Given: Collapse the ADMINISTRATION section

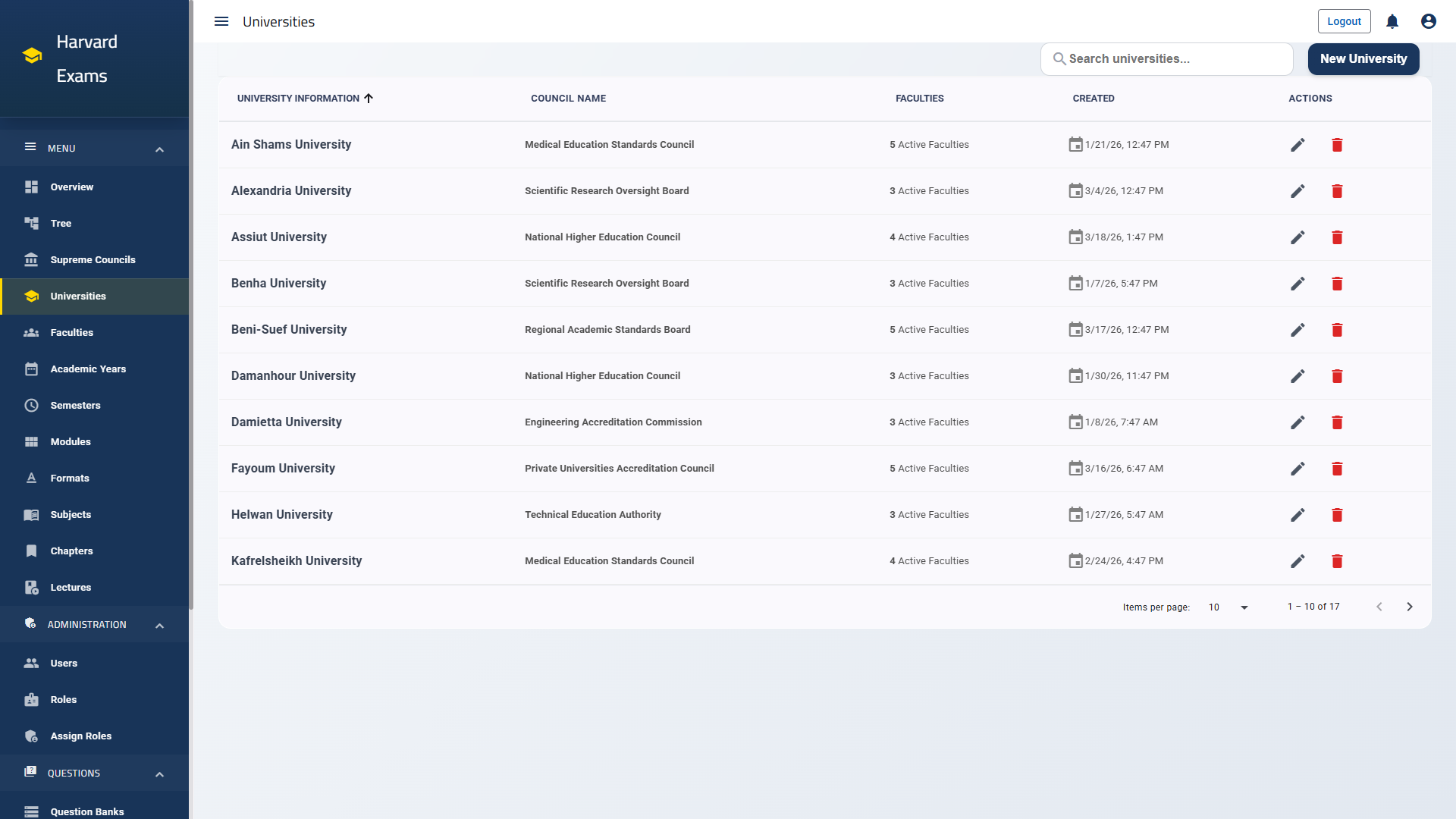Looking at the screenshot, I should click(159, 625).
